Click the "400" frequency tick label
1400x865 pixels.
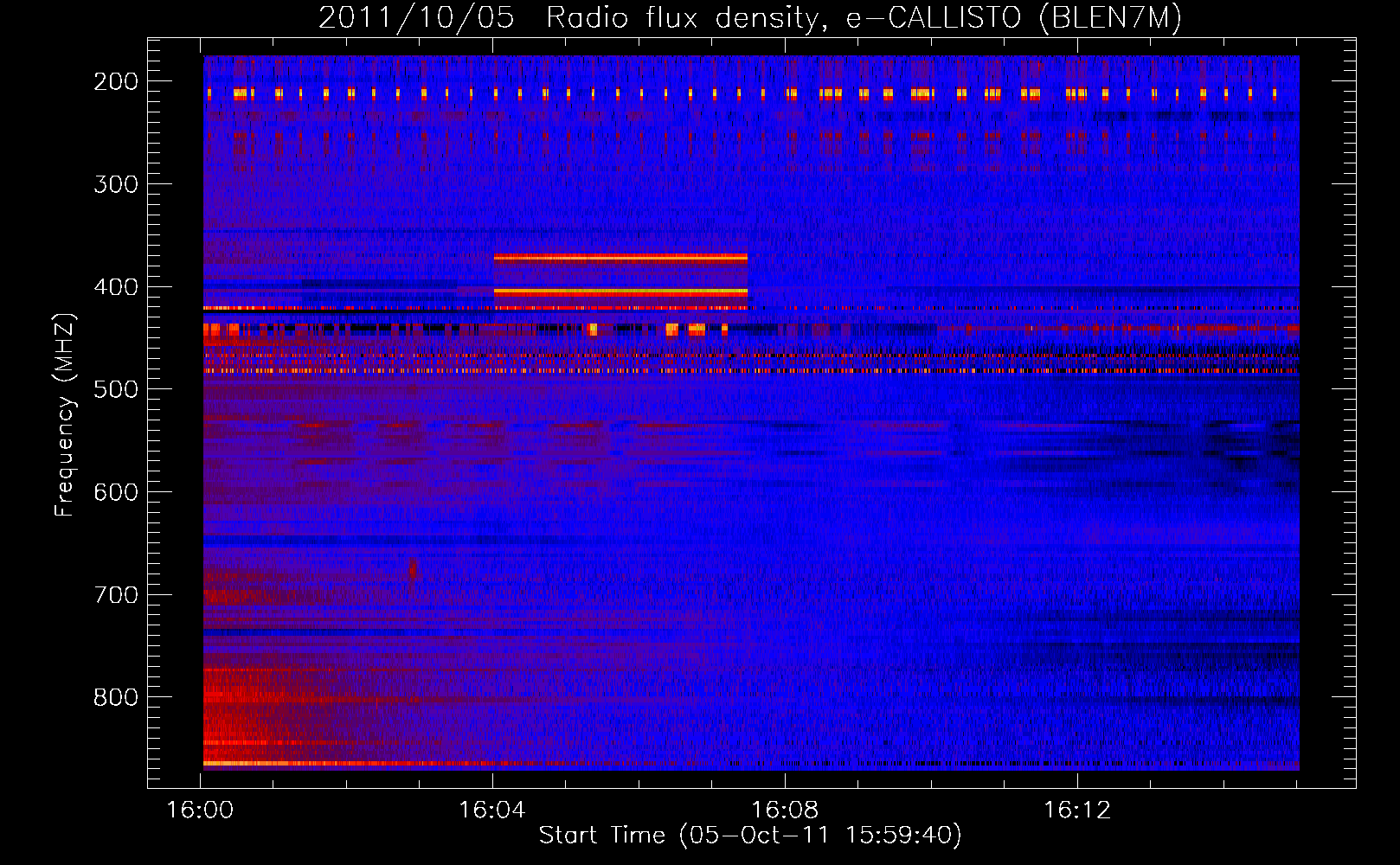[x=116, y=287]
